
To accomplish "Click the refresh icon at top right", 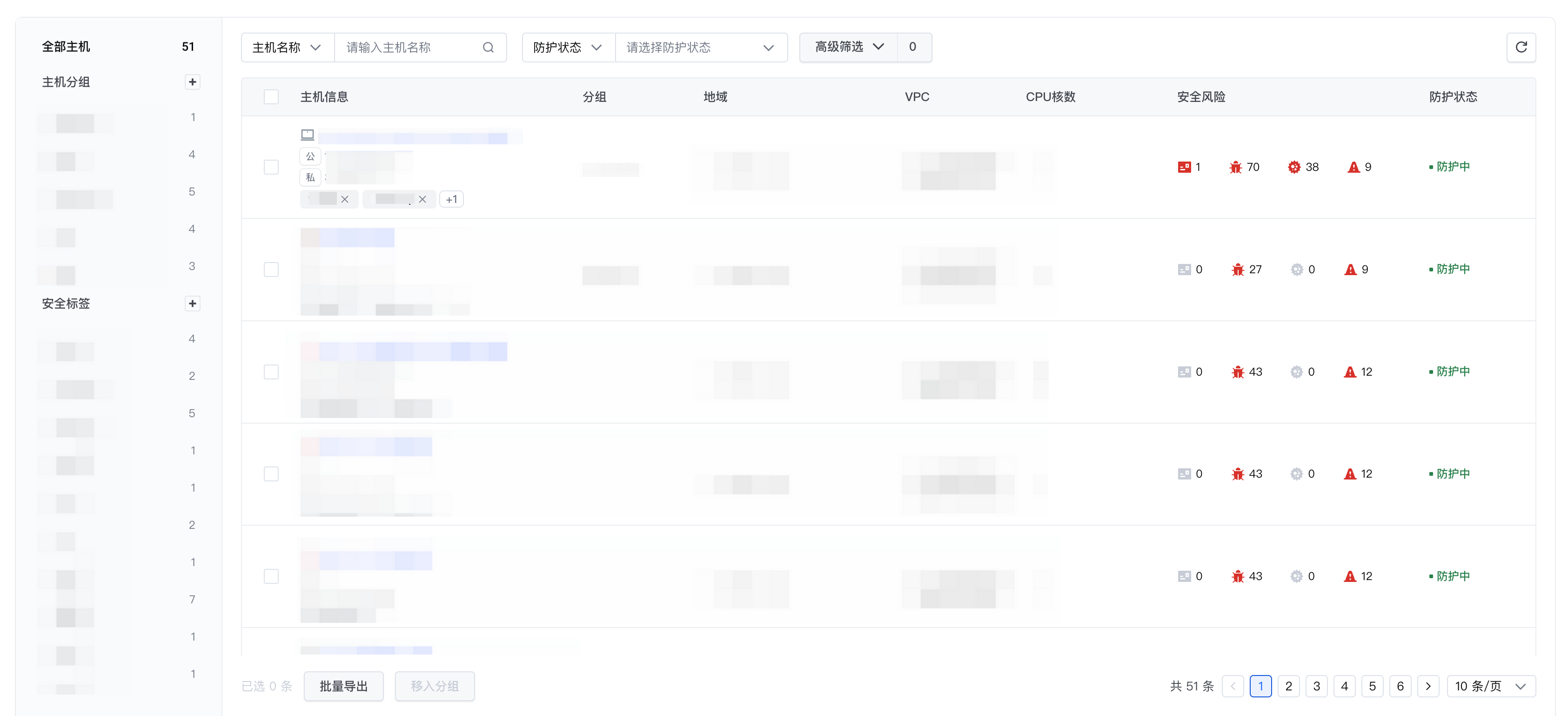I will pos(1521,47).
